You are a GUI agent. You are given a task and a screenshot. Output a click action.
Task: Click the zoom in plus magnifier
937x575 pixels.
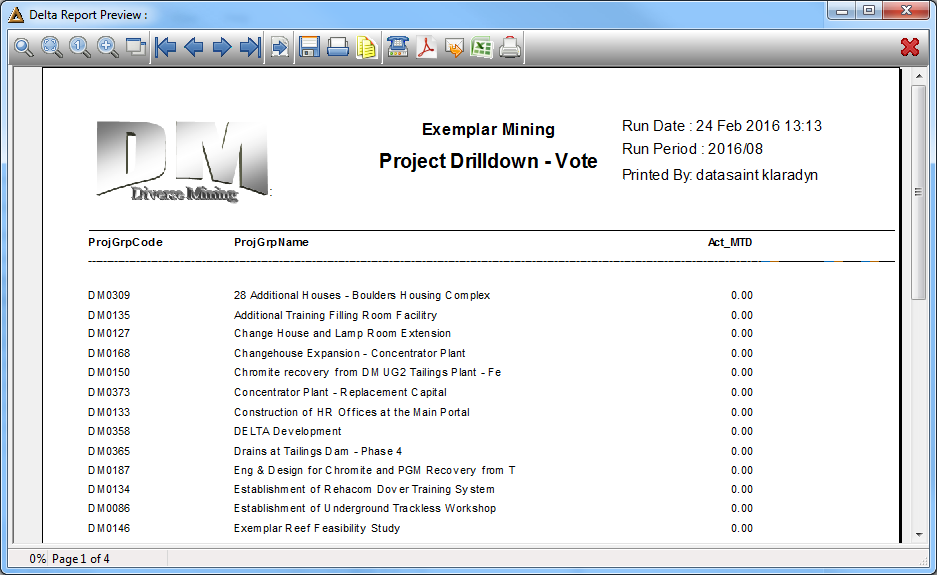coord(108,47)
